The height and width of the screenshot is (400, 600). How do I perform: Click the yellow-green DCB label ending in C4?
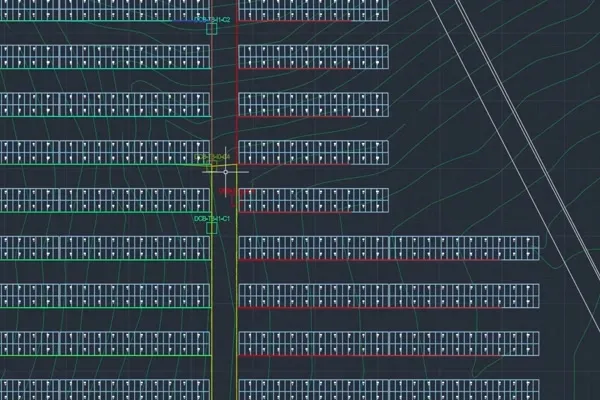tap(212, 157)
